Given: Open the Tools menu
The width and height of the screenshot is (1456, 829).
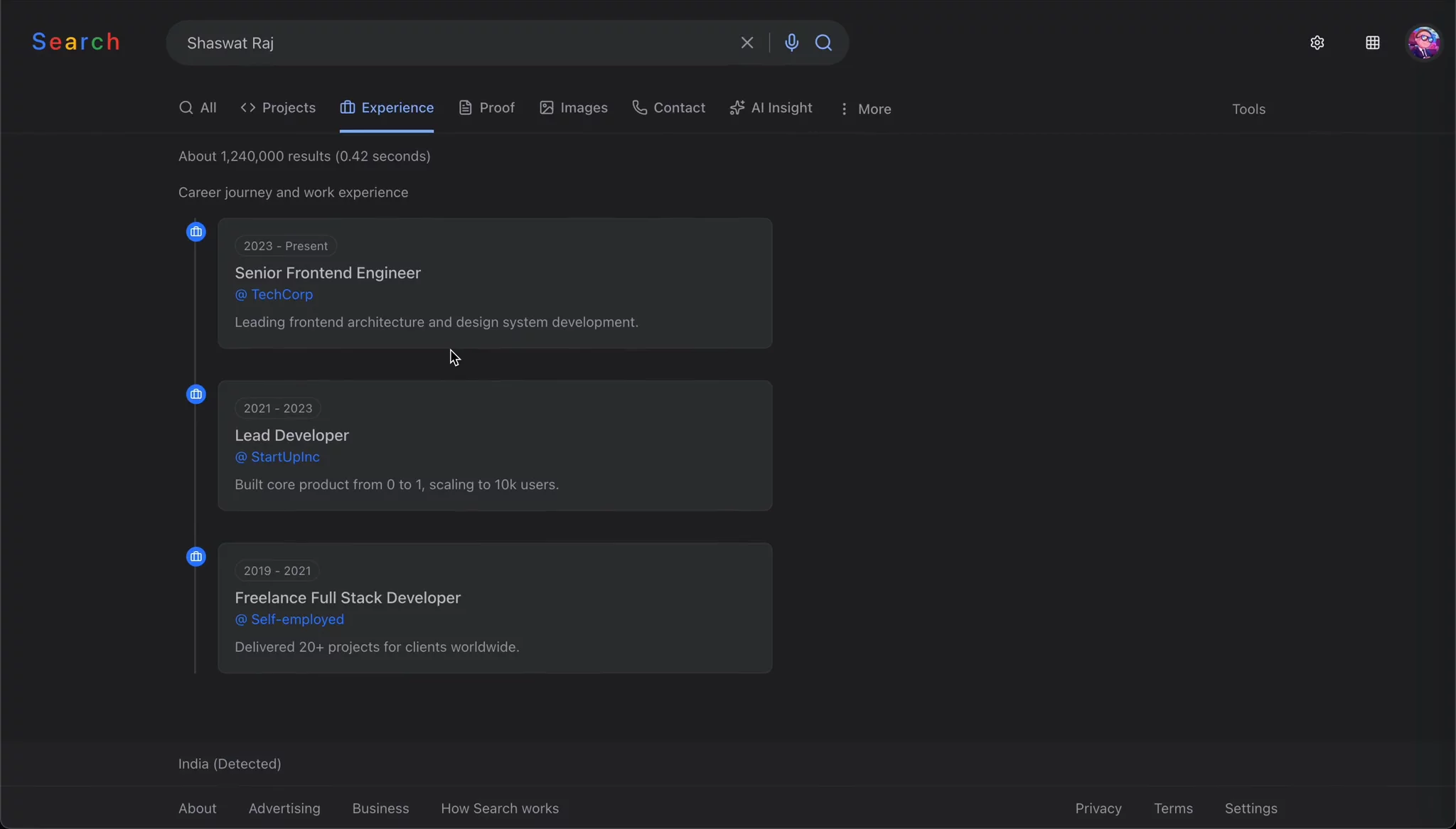Looking at the screenshot, I should [x=1248, y=109].
